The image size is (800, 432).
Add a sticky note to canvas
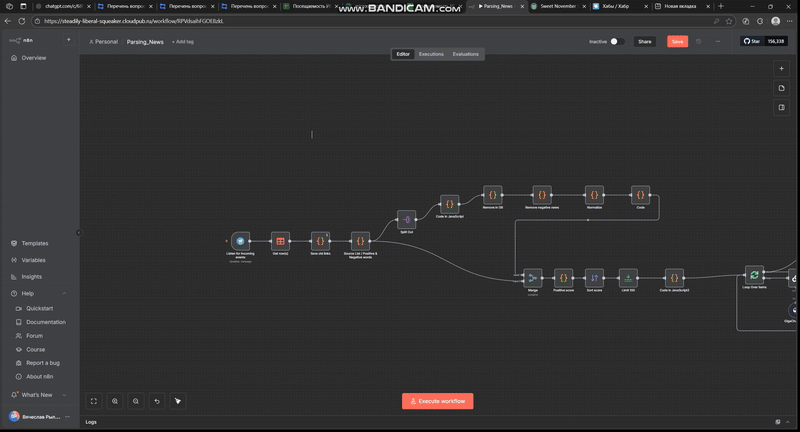781,88
